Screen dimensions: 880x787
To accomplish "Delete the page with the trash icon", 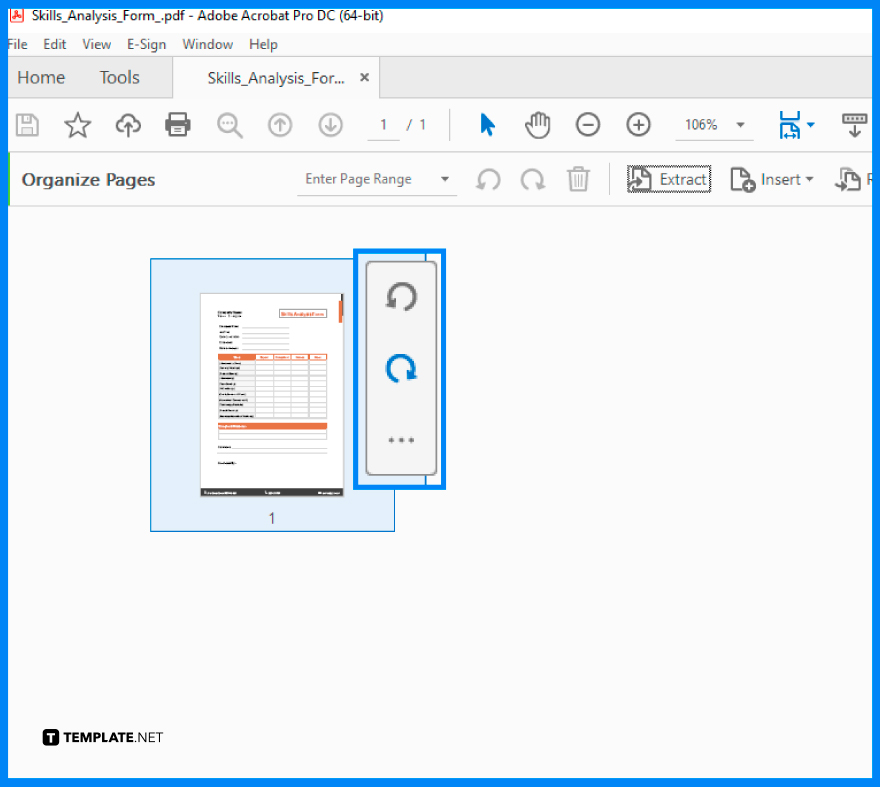I will pyautogui.click(x=578, y=179).
